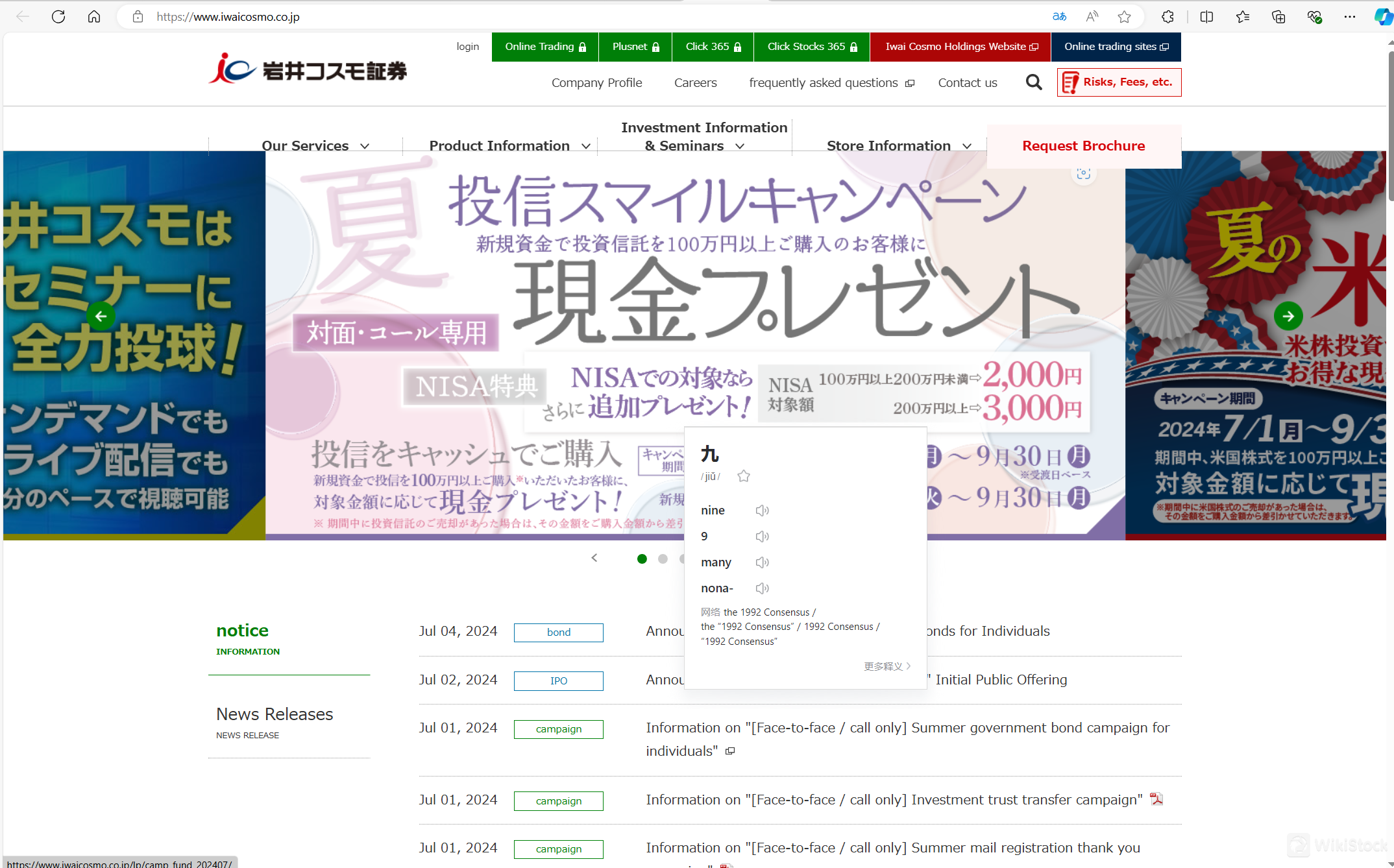Screen dimensions: 1394x868
Task: Select the second carousel pagination dot
Action: point(663,559)
